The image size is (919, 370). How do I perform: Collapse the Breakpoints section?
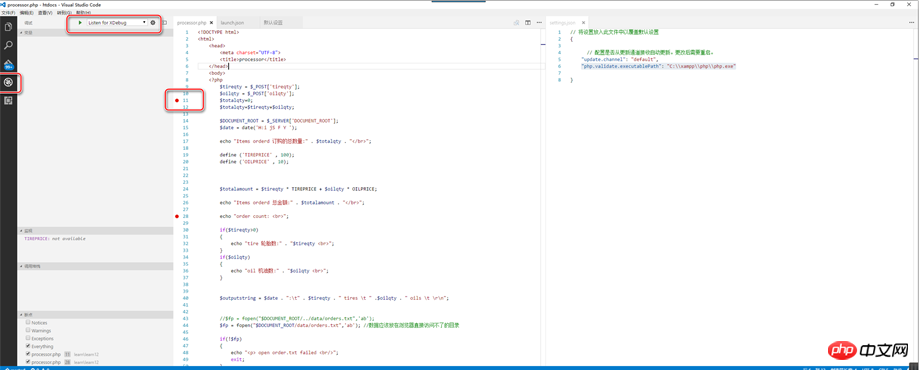coord(96,314)
